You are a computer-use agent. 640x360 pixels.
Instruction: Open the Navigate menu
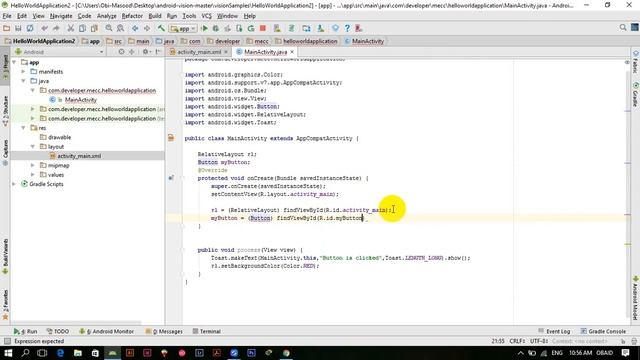tap(61, 16)
